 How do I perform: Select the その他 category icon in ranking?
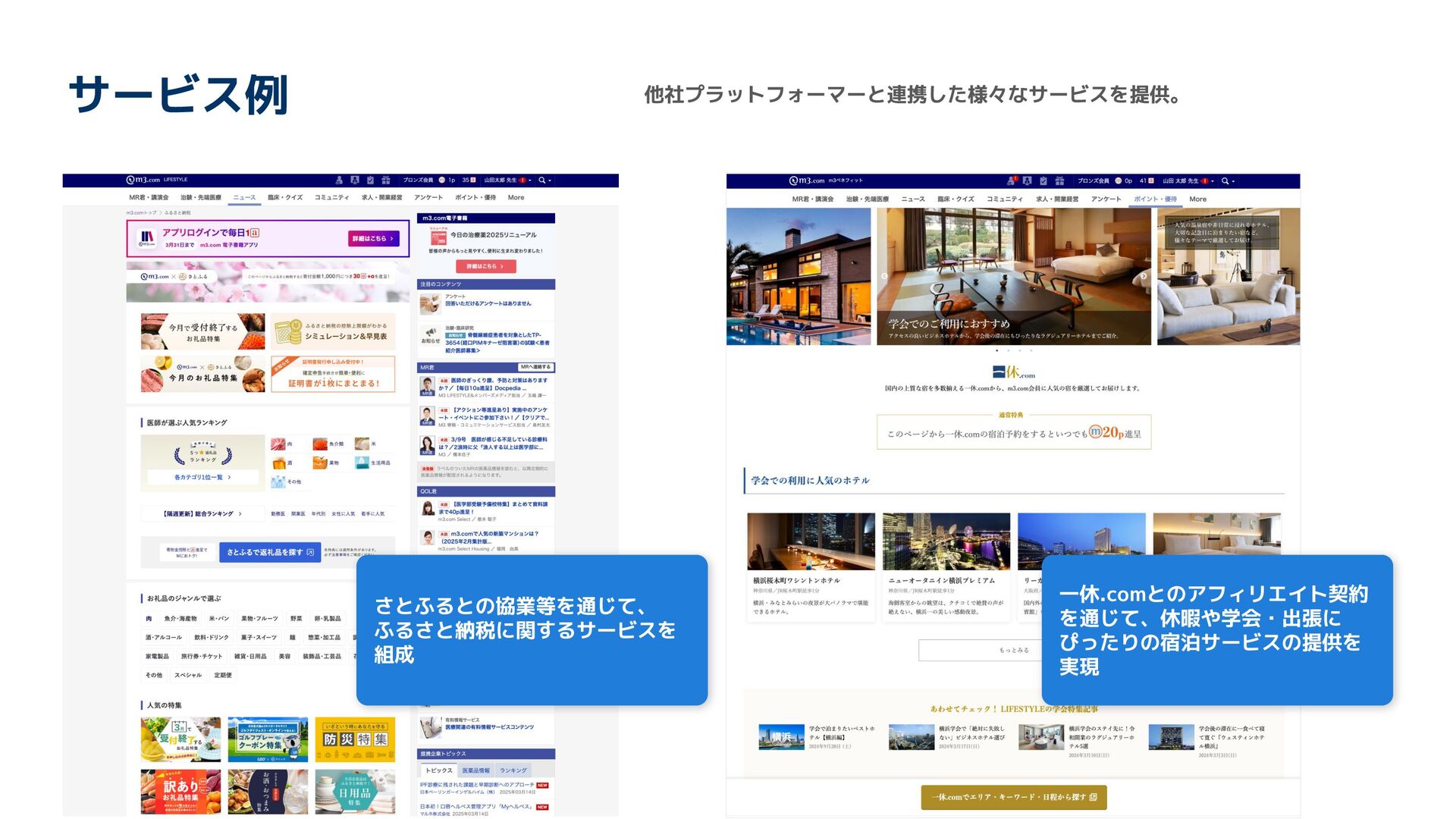tap(278, 482)
